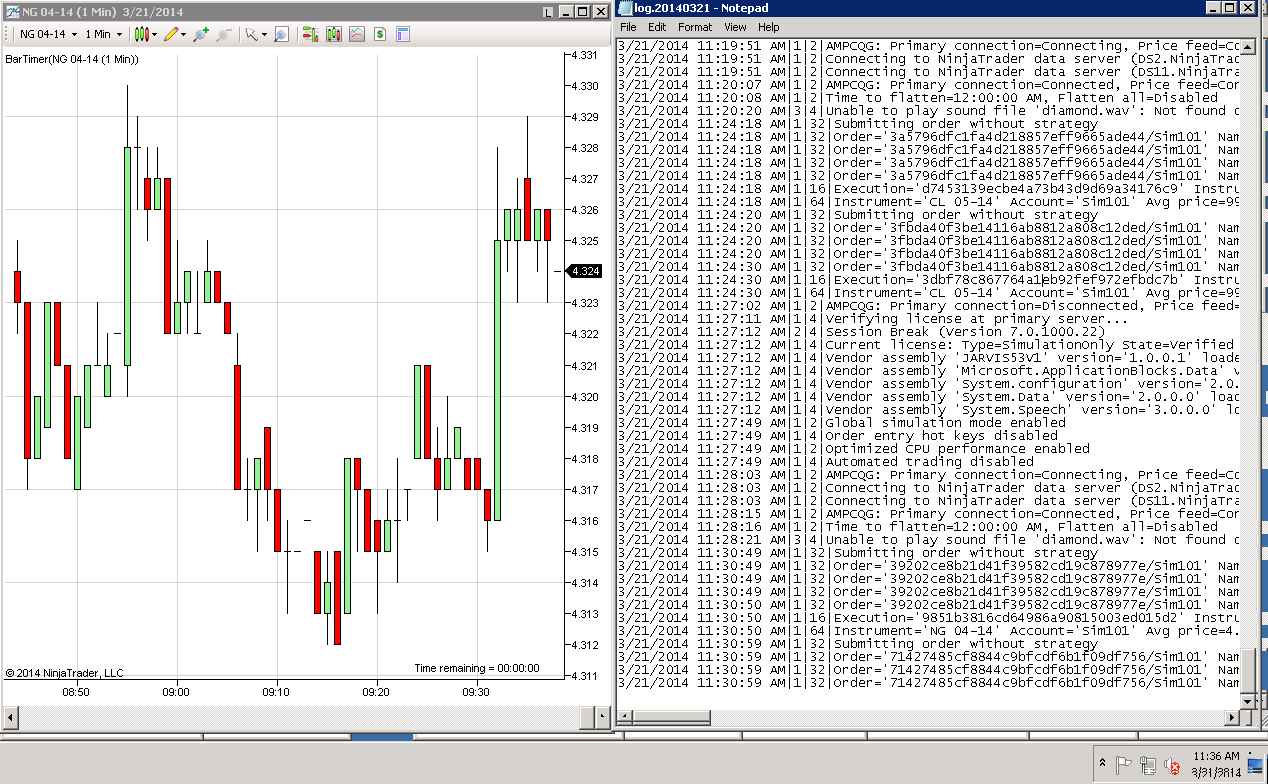Screen dimensions: 1268x784
Task: Open the data series icon
Action: pos(334,34)
